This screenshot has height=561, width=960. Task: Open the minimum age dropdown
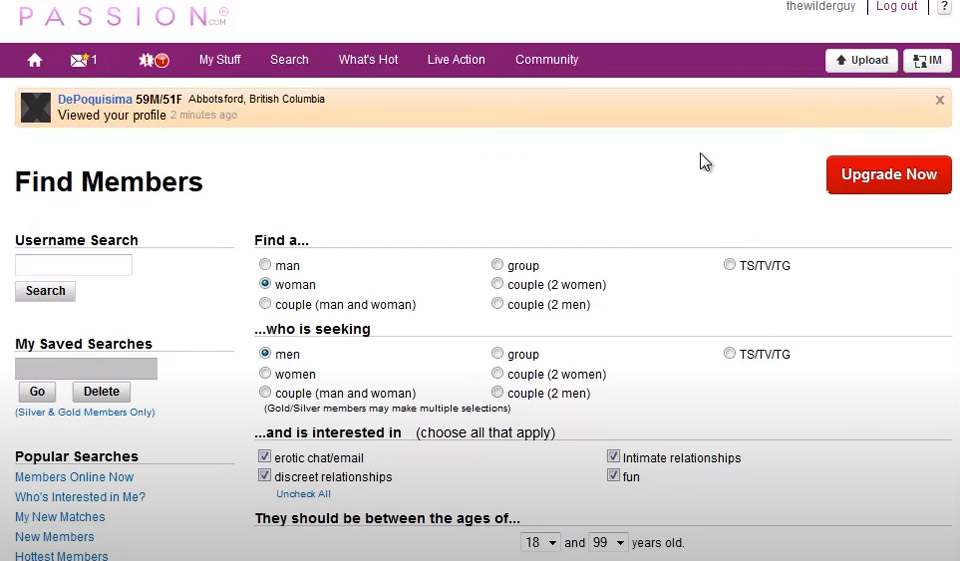(540, 542)
